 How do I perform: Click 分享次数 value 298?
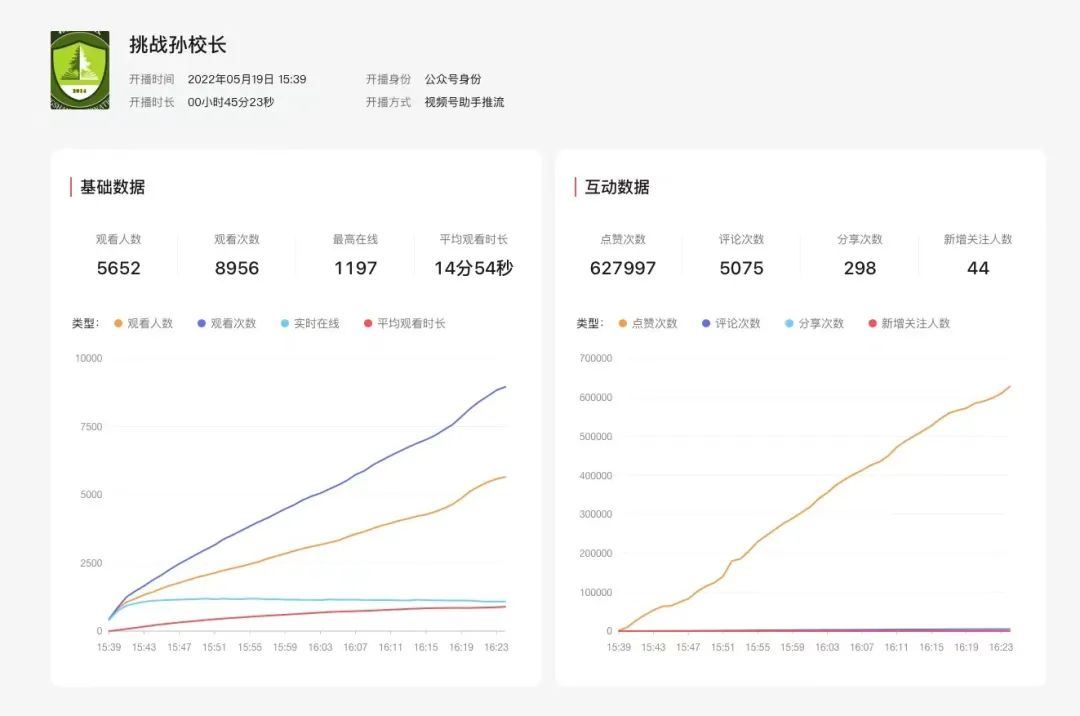(860, 268)
